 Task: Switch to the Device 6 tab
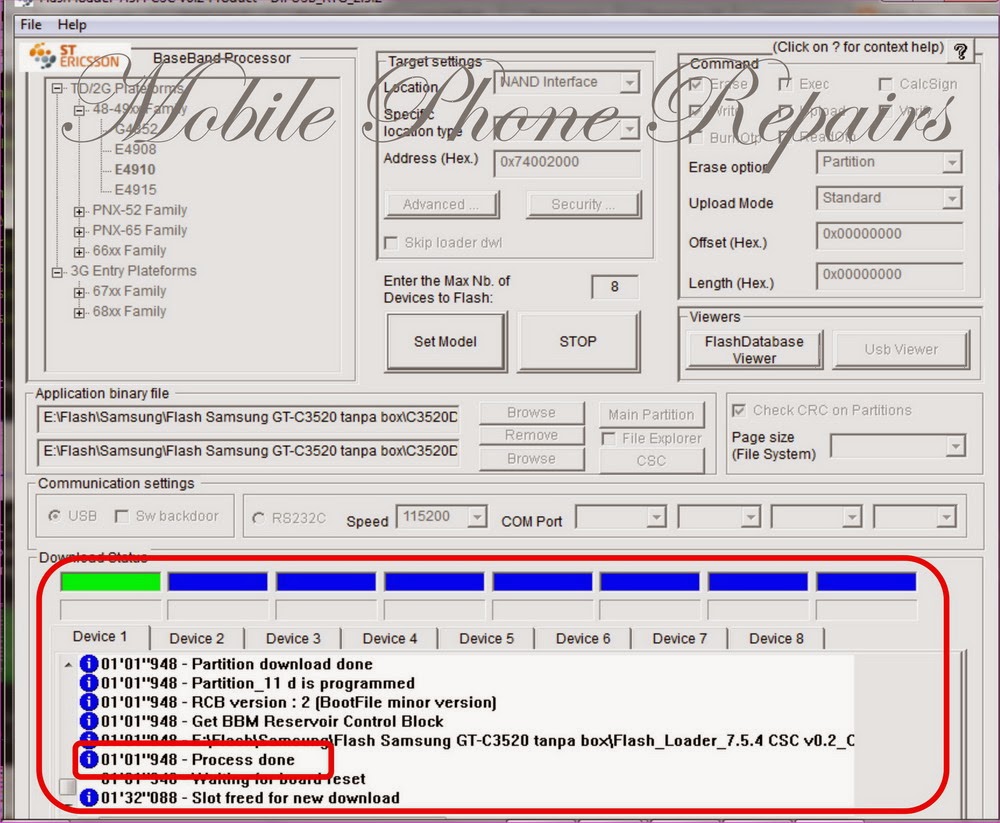[x=583, y=639]
